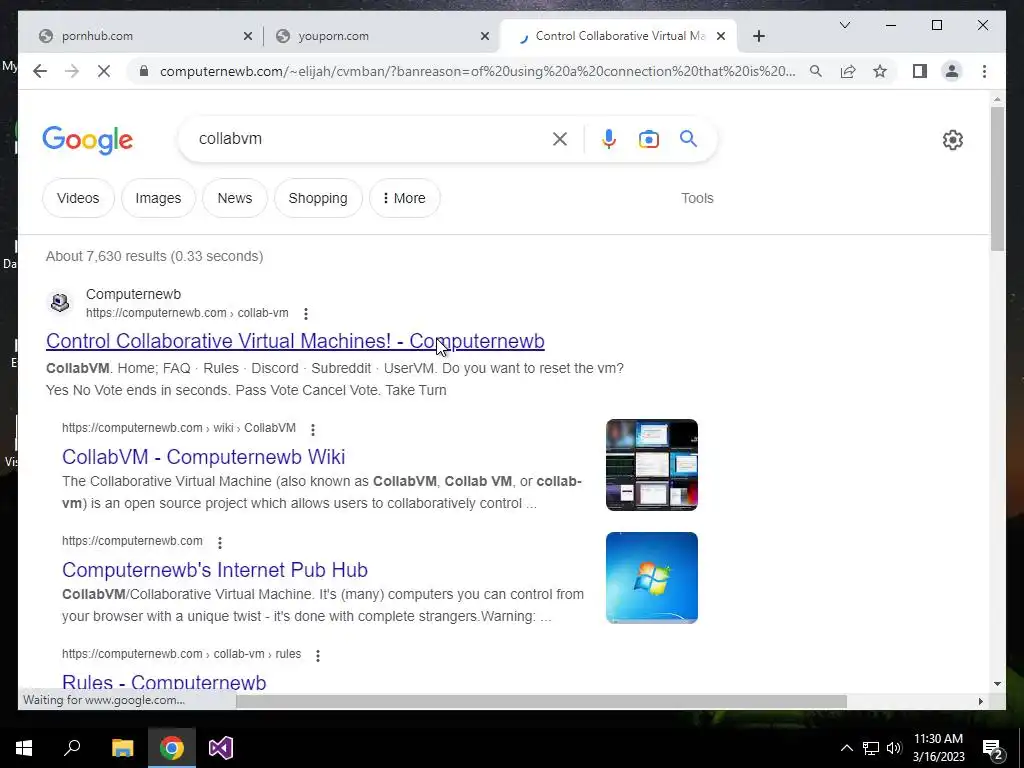Click the Chrome taskbar icon

pyautogui.click(x=172, y=748)
